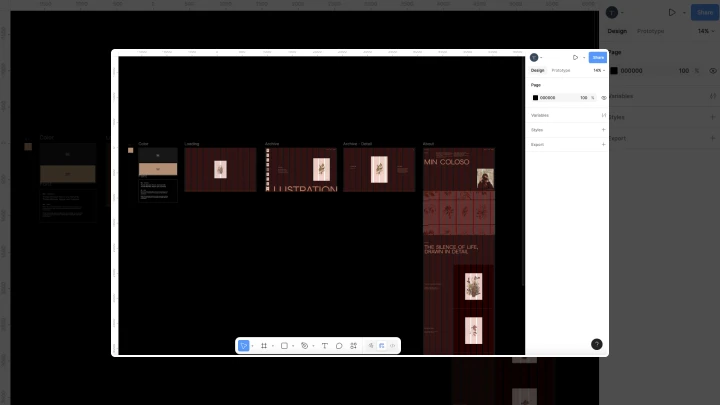Click the THE SILENCE OF LIFE heading
This screenshot has height=405, width=720.
click(451, 249)
